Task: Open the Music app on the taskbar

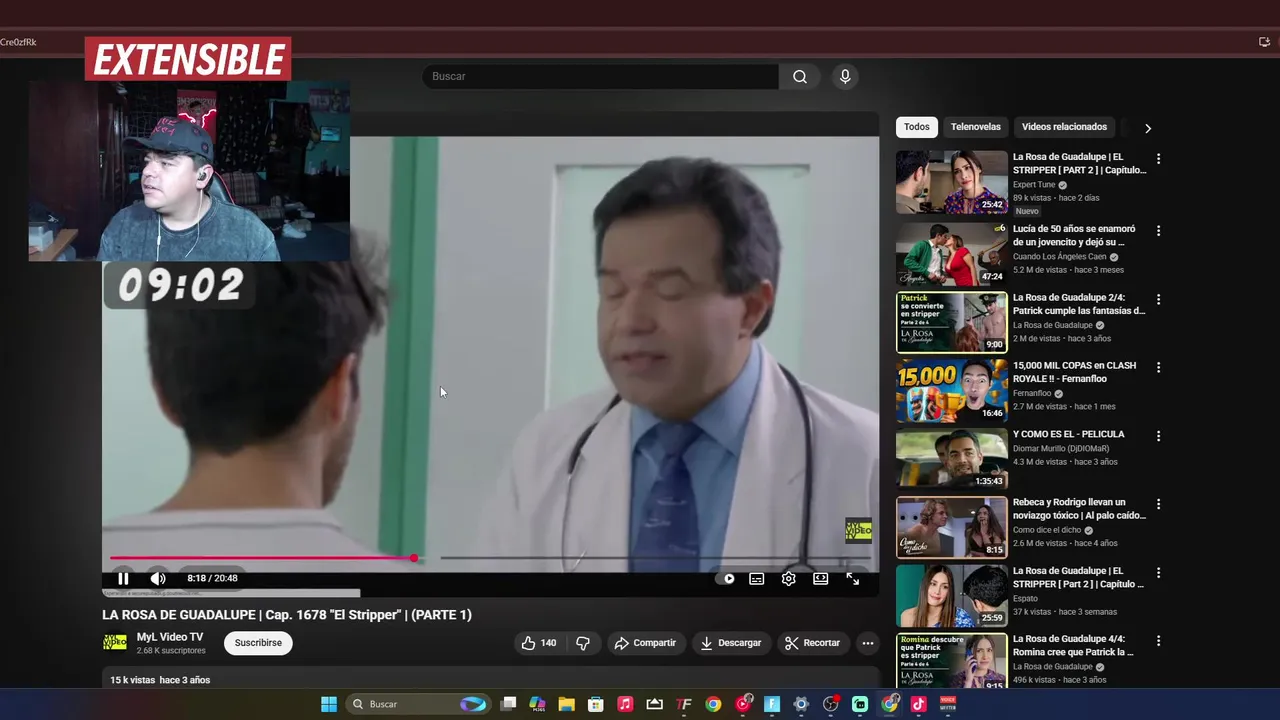Action: pos(625,704)
